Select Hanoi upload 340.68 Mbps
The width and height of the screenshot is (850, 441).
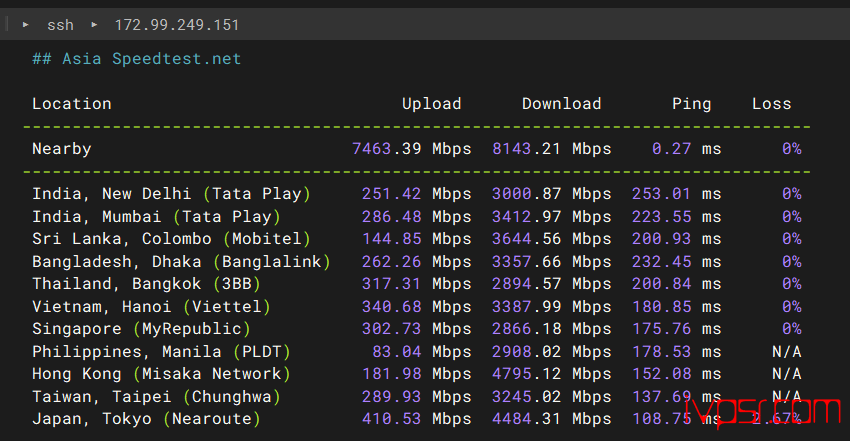[417, 307]
